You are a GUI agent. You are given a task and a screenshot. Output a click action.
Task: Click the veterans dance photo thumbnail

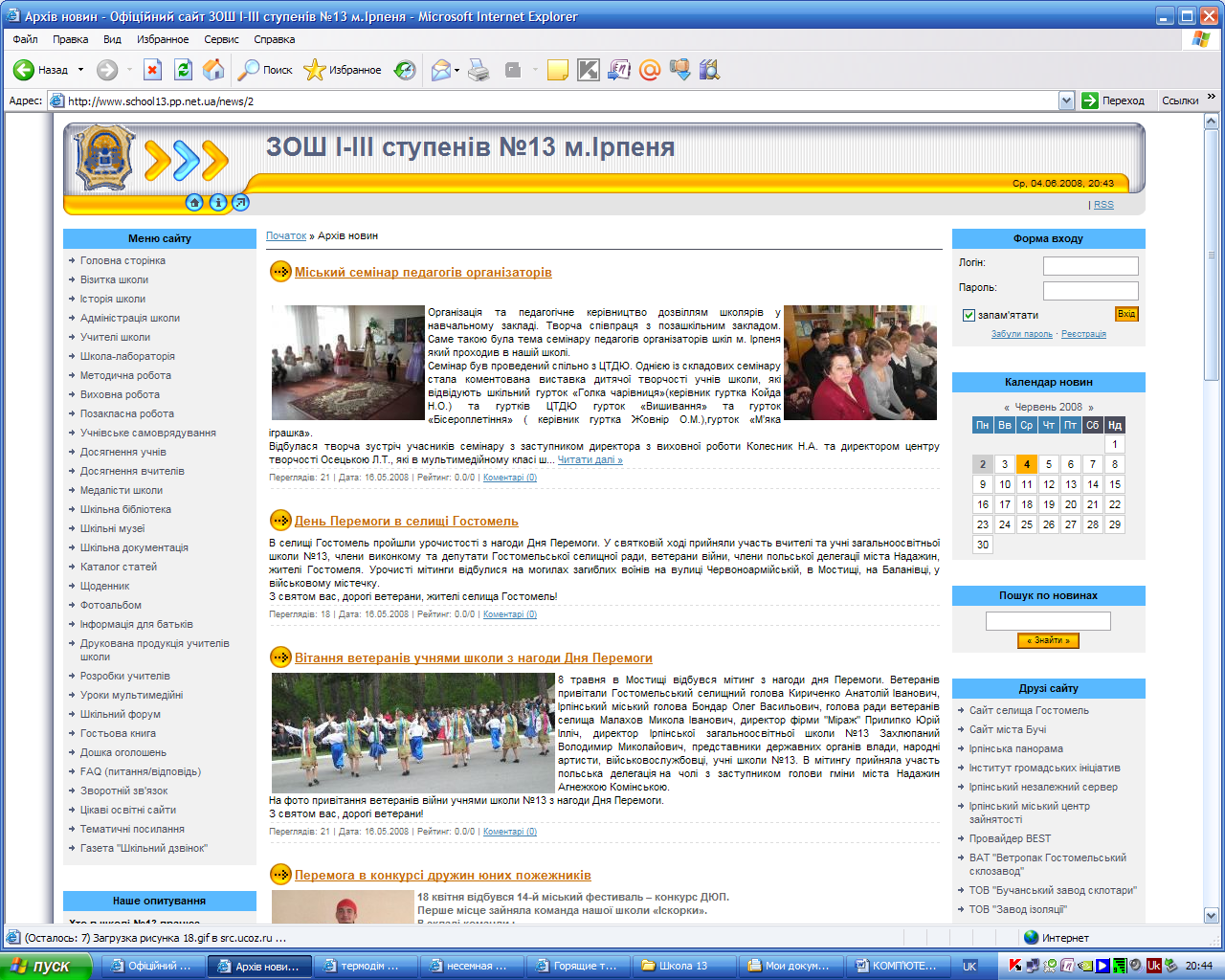coord(413,733)
